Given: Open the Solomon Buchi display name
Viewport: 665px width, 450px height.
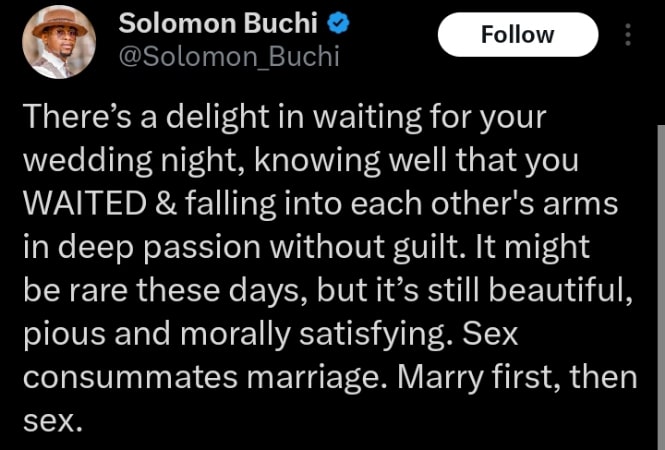Looking at the screenshot, I should (x=199, y=22).
